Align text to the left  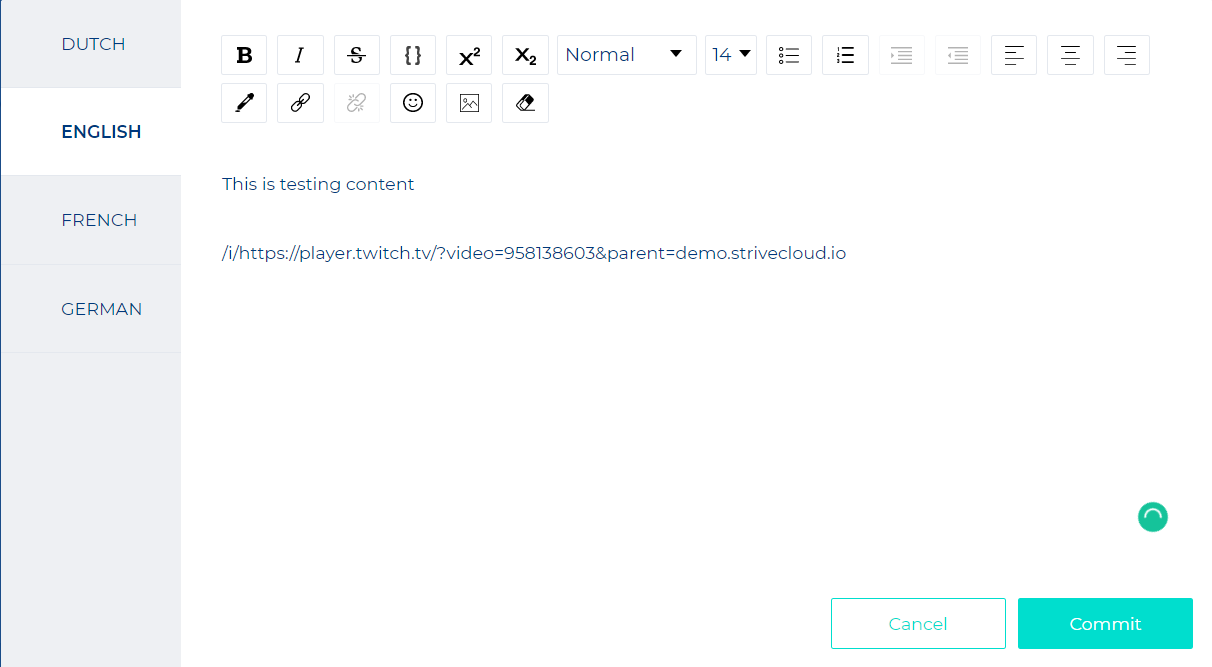coord(1014,55)
